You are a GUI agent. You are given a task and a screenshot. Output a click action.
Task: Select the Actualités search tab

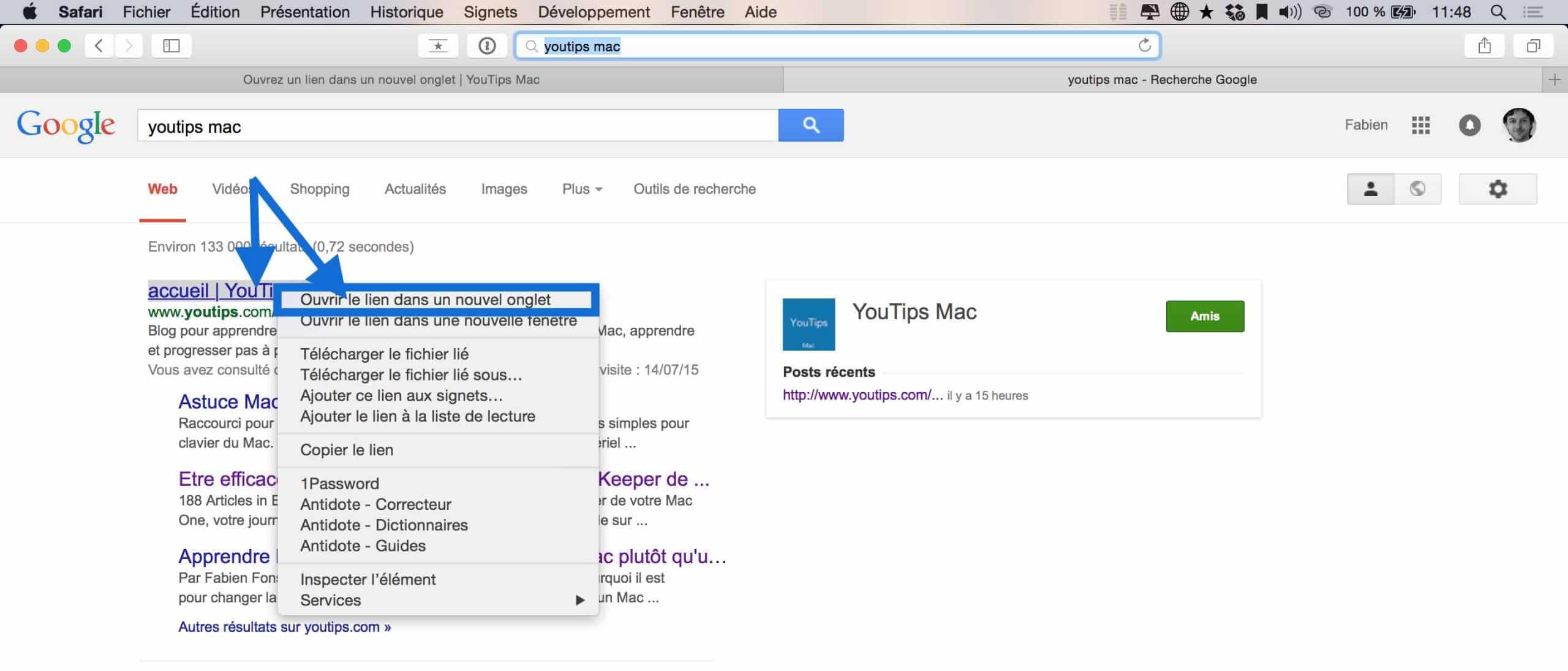415,189
